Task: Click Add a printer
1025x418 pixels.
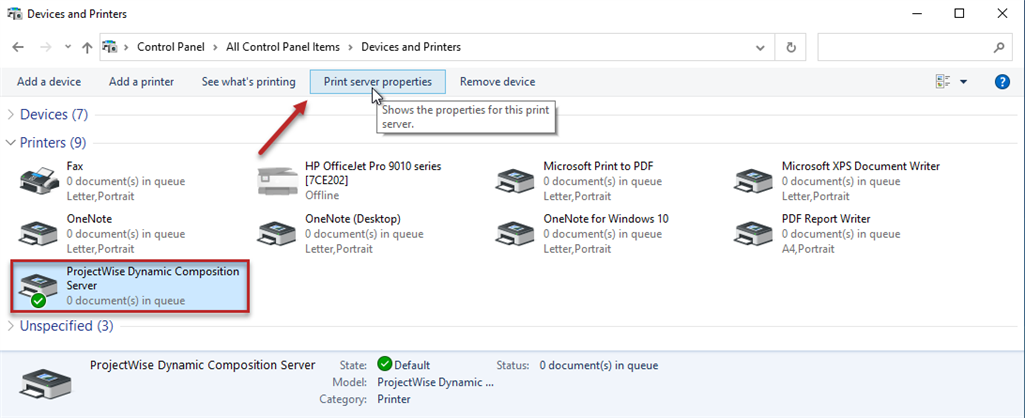Action: (x=141, y=82)
